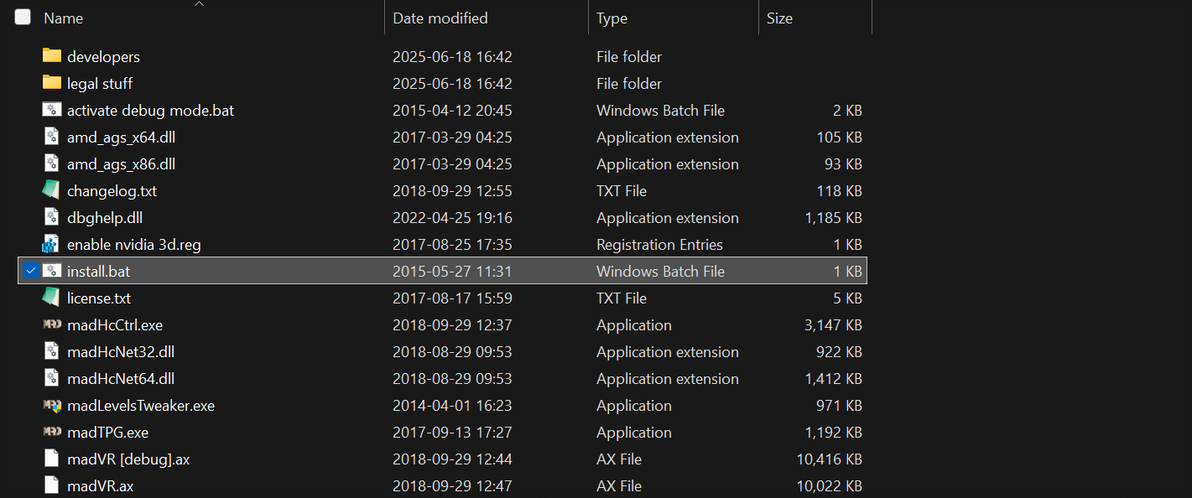Sort files by Date modified column
The height and width of the screenshot is (498, 1192).
tap(440, 18)
